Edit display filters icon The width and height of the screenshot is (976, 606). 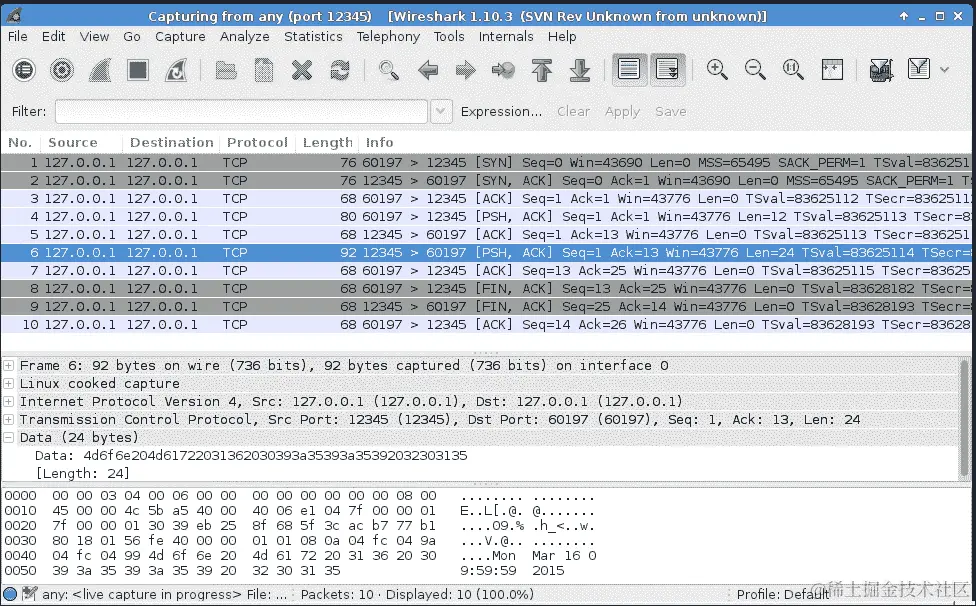[x=919, y=69]
